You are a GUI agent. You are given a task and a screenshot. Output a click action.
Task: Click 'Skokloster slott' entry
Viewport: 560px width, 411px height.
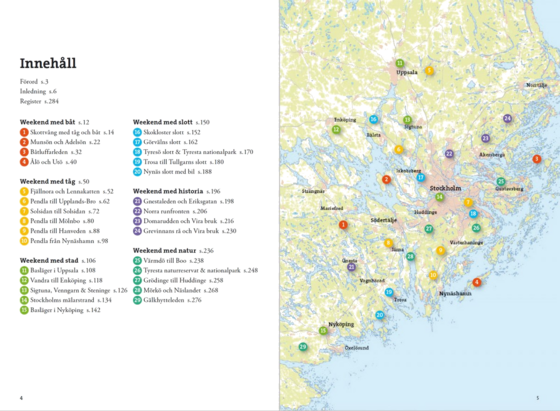pos(167,132)
